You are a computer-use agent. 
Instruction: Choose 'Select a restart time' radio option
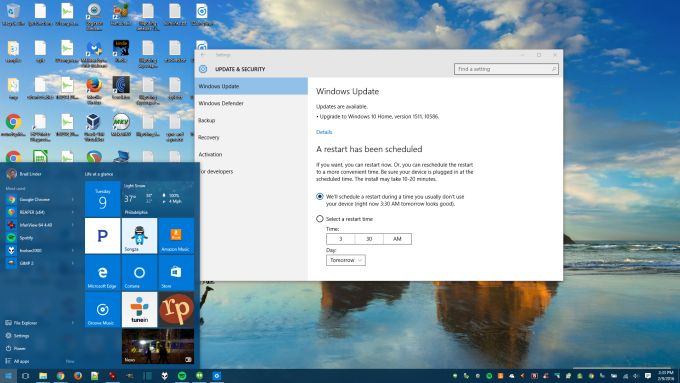click(320, 219)
